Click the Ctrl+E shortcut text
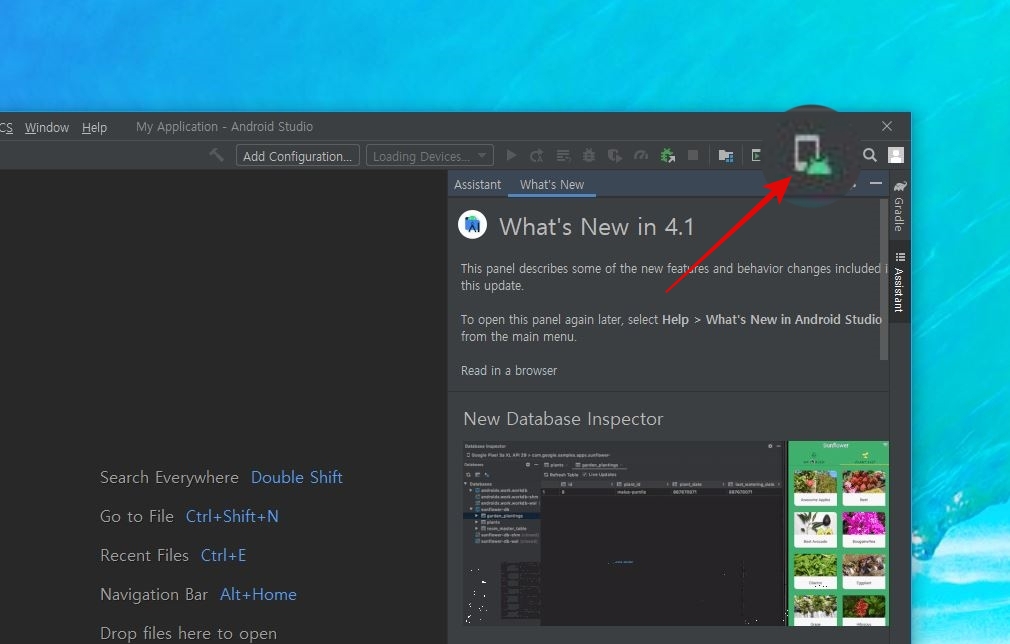1010x644 pixels. pyautogui.click(x=224, y=555)
